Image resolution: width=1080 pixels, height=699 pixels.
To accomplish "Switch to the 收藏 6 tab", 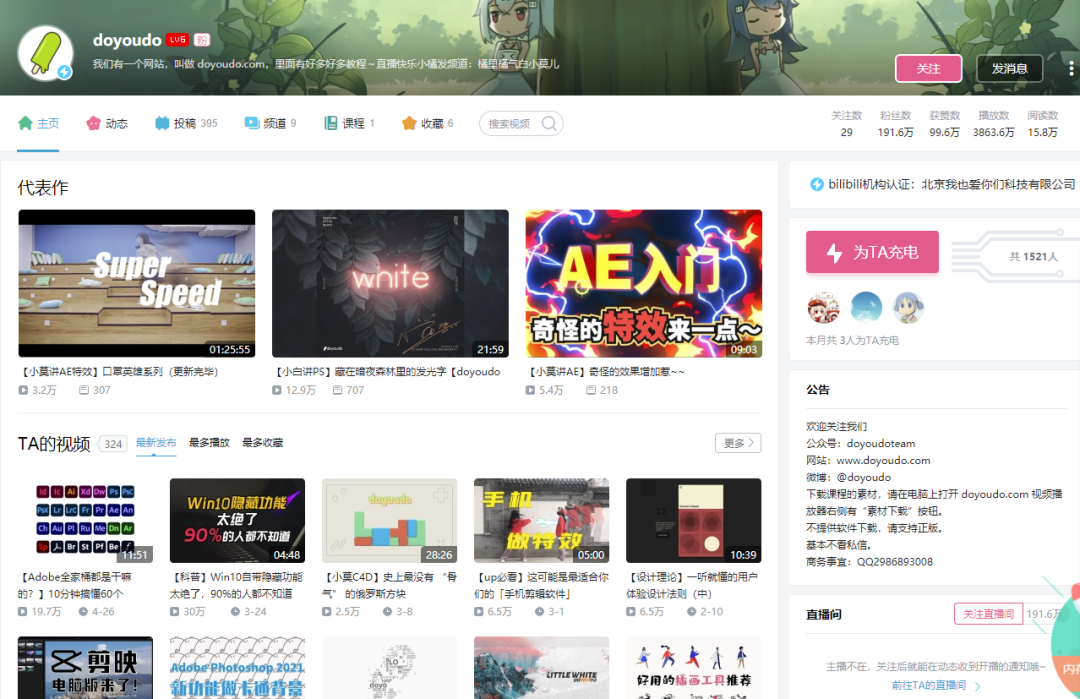I will [x=428, y=123].
